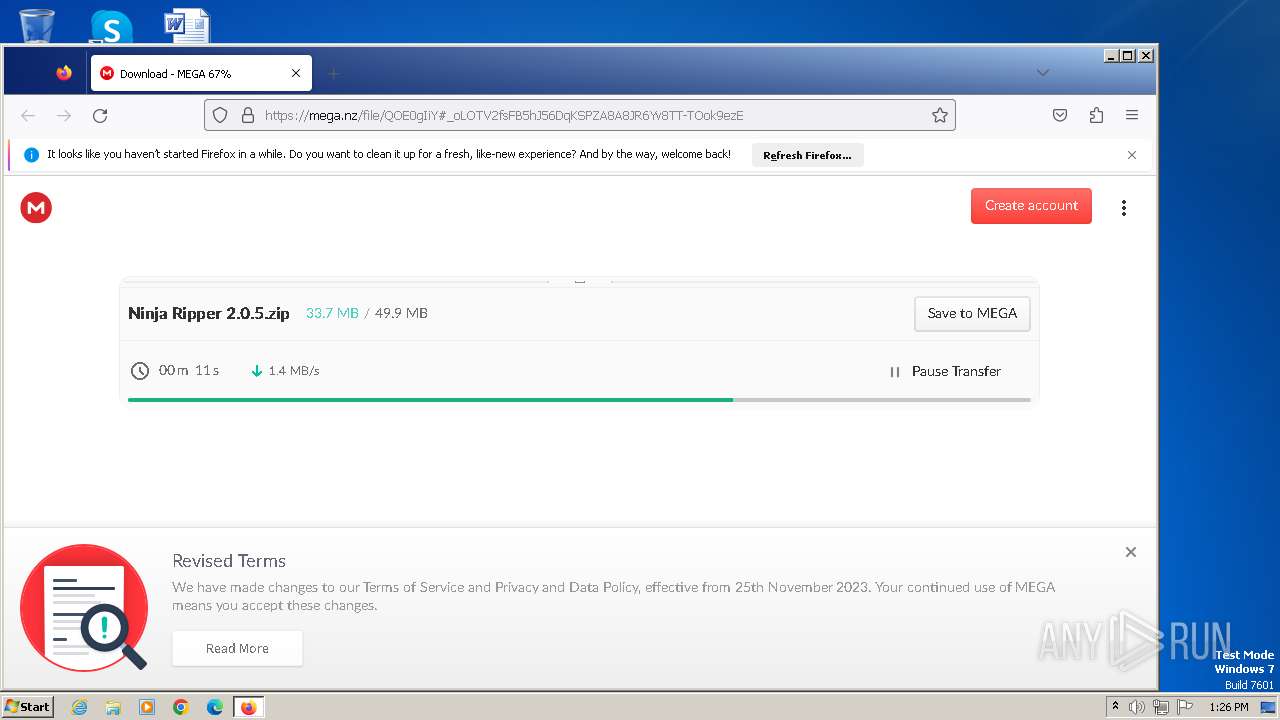Viewport: 1280px width, 720px height.
Task: Click the MEGA logo icon
Action: (x=36, y=208)
